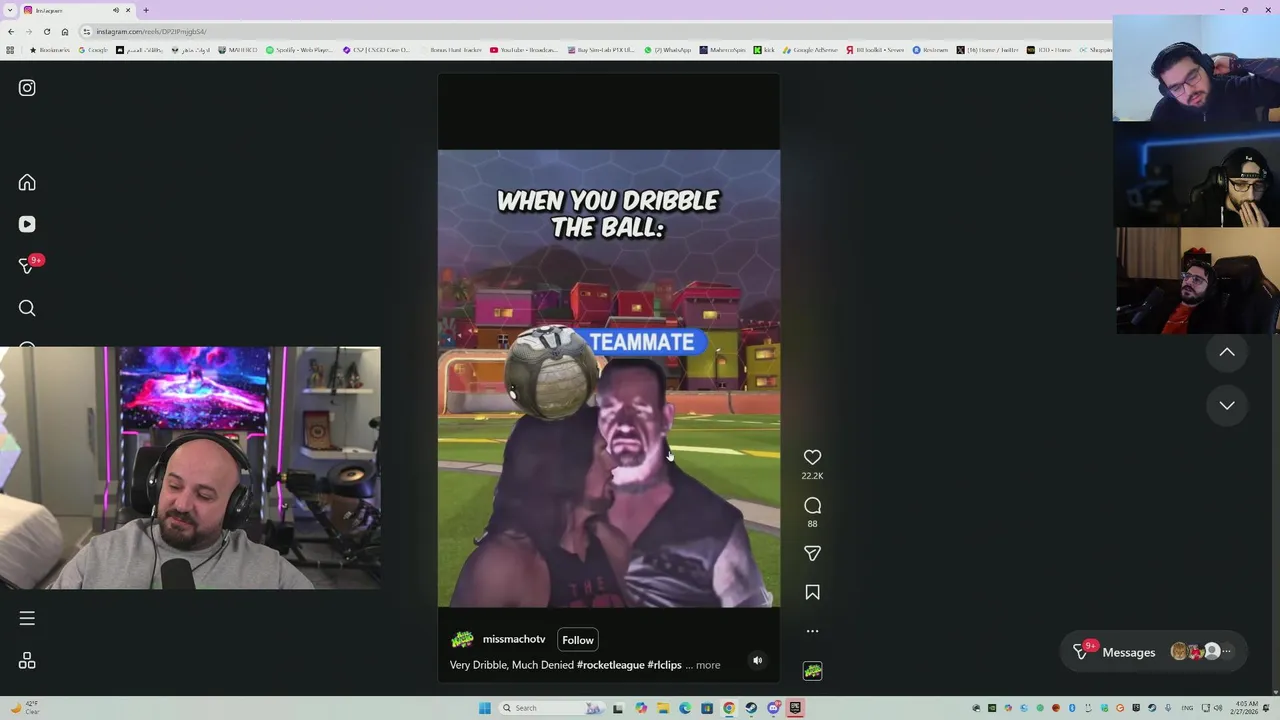Click the 22.2K likes count
The image size is (1280, 720).
coord(812,476)
